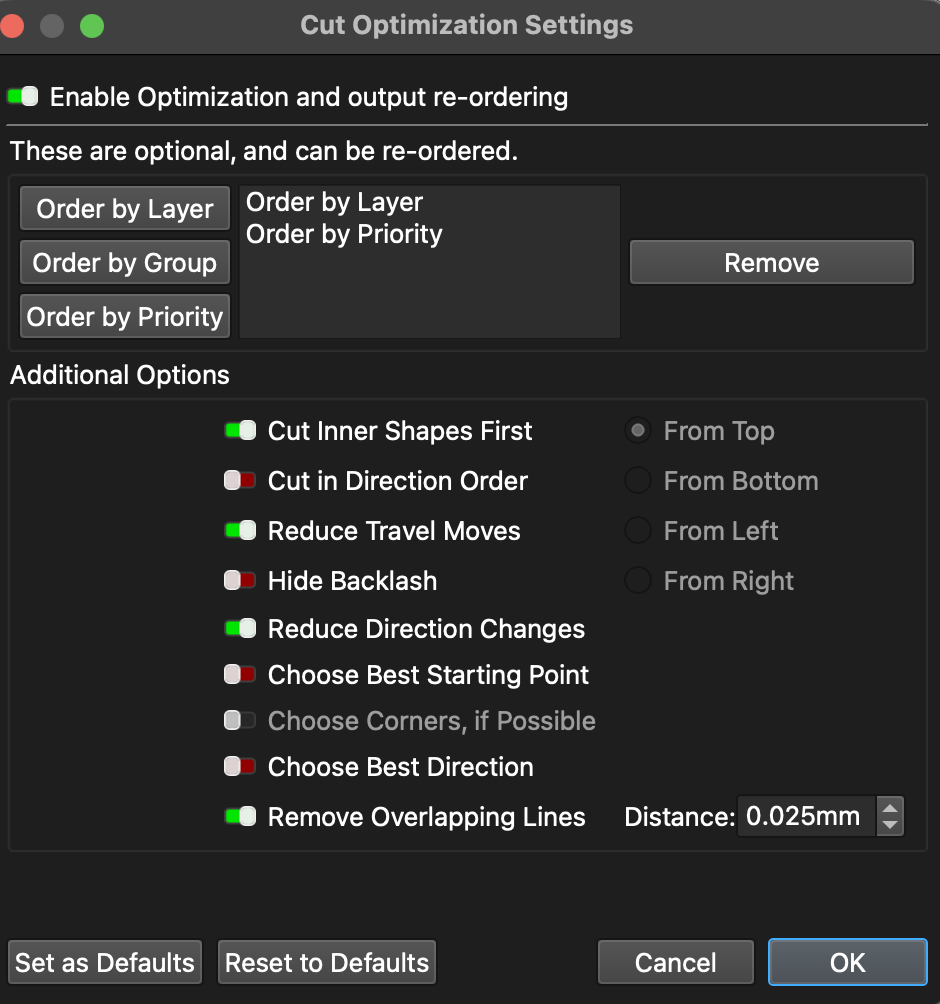
Task: Enable Choose Best Starting Point
Action: click(240, 675)
